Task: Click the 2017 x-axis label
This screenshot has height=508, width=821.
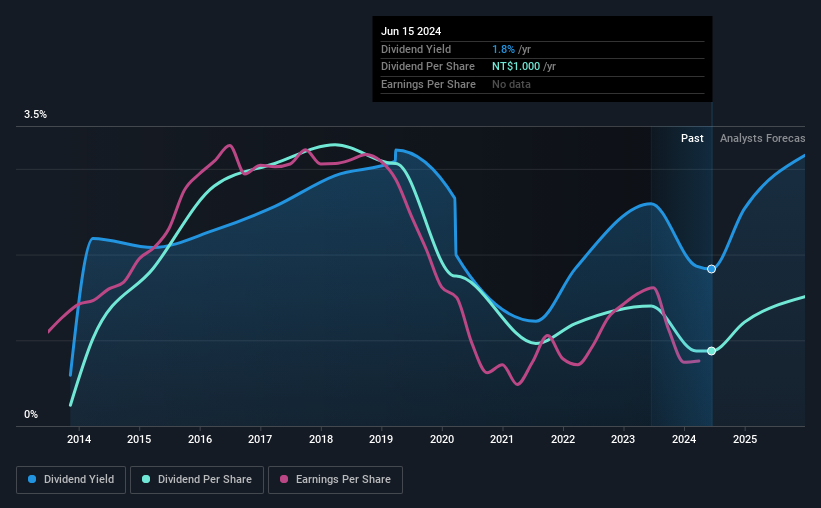Action: (x=260, y=439)
